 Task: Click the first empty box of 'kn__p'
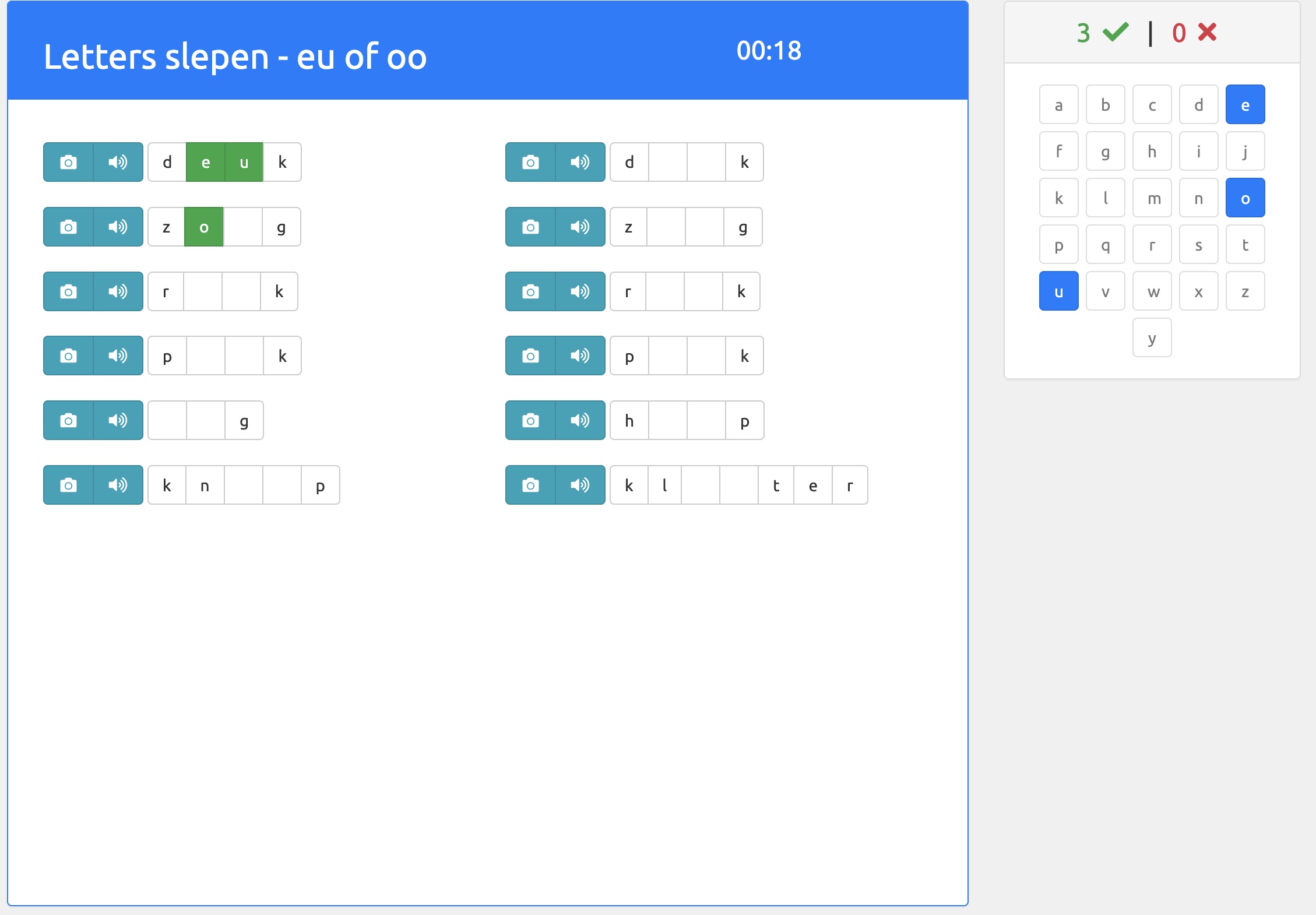243,485
